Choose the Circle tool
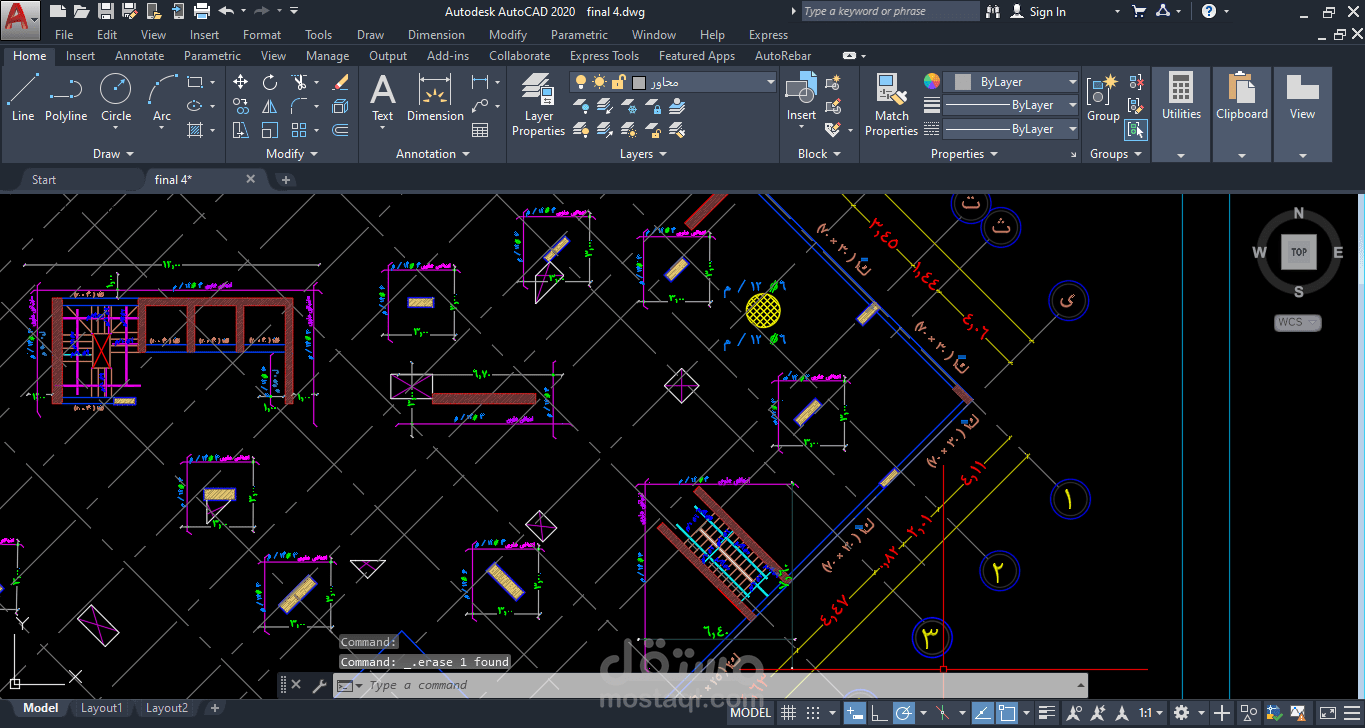 click(x=116, y=99)
